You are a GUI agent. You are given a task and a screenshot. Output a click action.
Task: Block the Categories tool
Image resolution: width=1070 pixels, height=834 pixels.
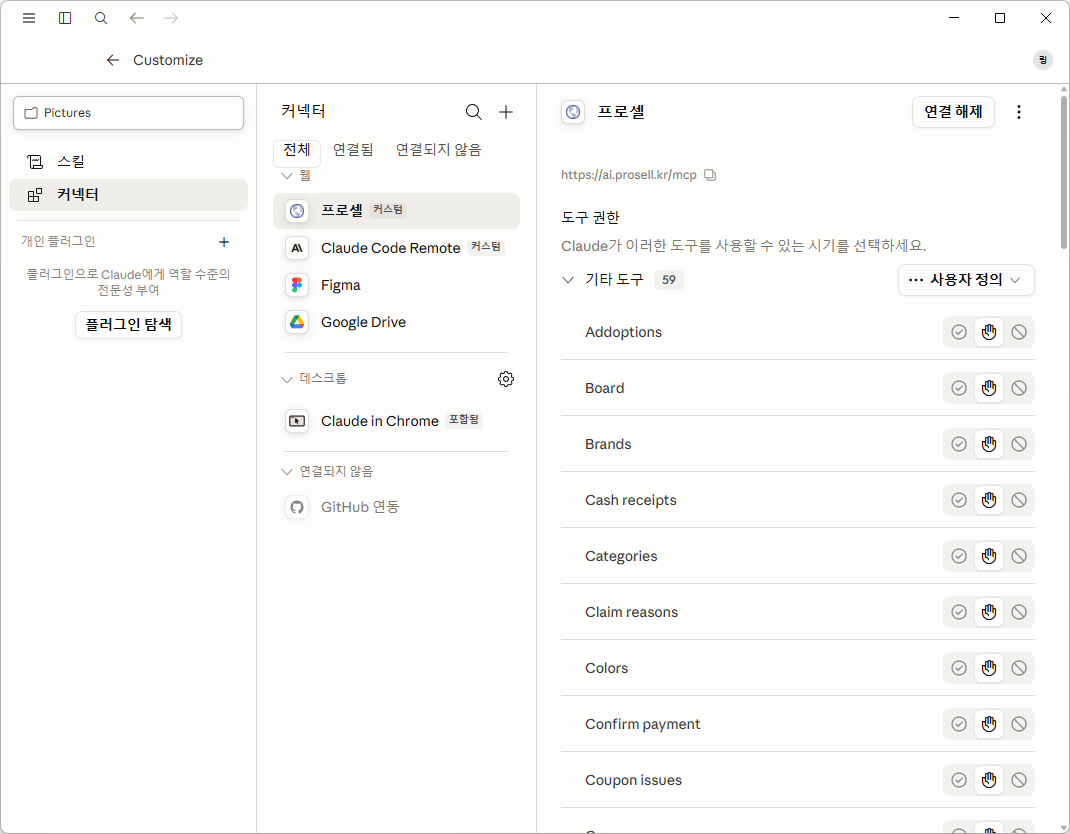tap(1019, 556)
